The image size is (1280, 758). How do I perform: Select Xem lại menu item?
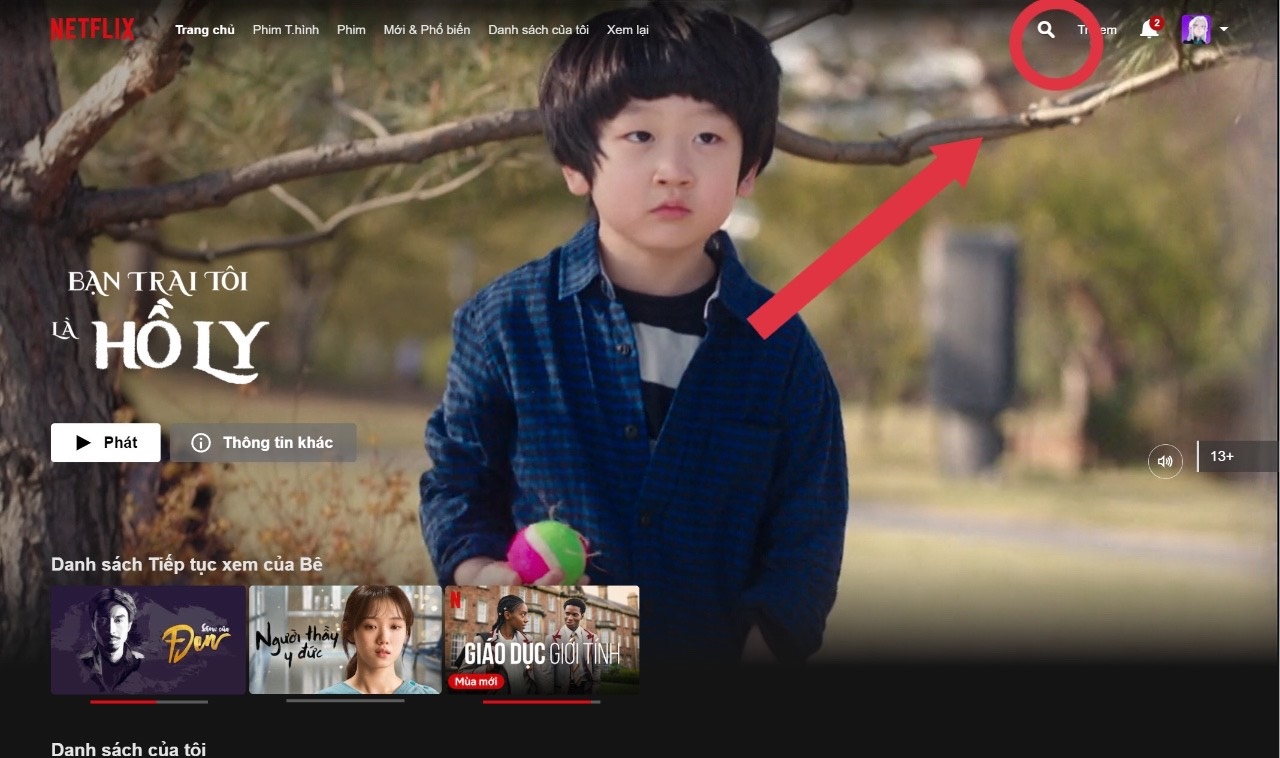pos(628,30)
